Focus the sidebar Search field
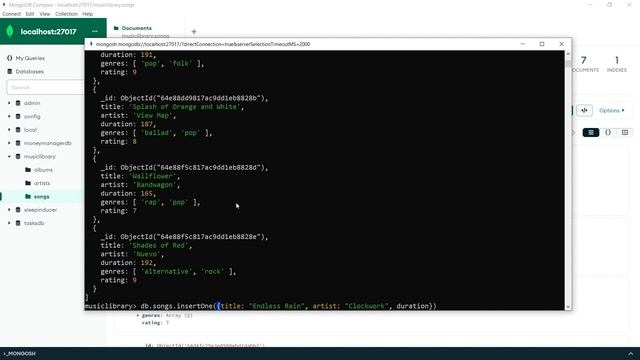The image size is (640, 360). [x=45, y=87]
